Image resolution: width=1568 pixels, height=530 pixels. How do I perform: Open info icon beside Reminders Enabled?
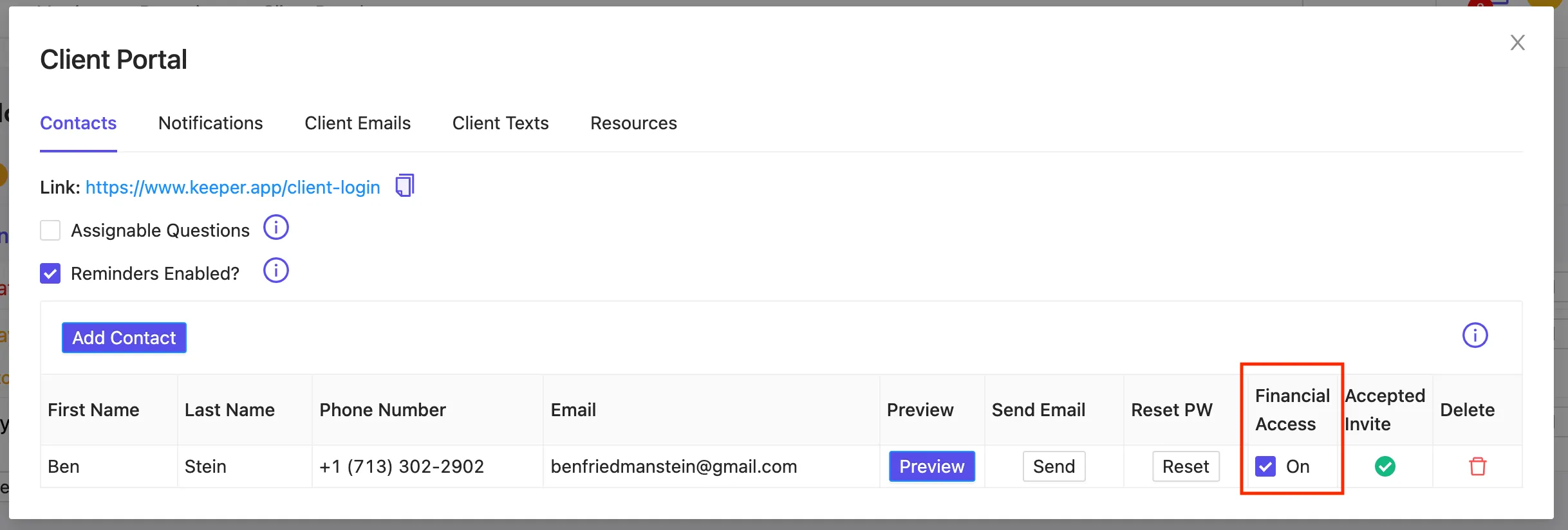pyautogui.click(x=276, y=271)
